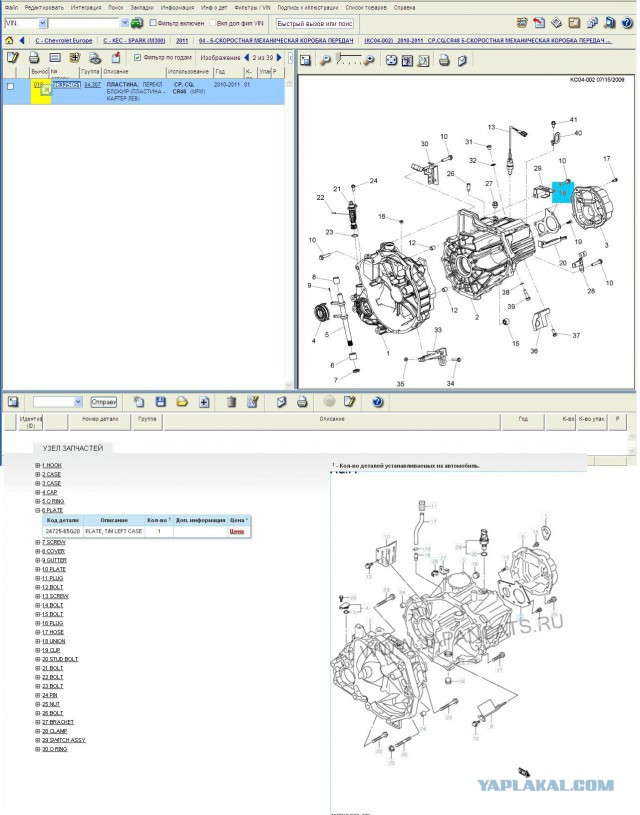Delete order item with trash can icon
Image resolution: width=640 pixels, height=815 pixels.
(232, 401)
